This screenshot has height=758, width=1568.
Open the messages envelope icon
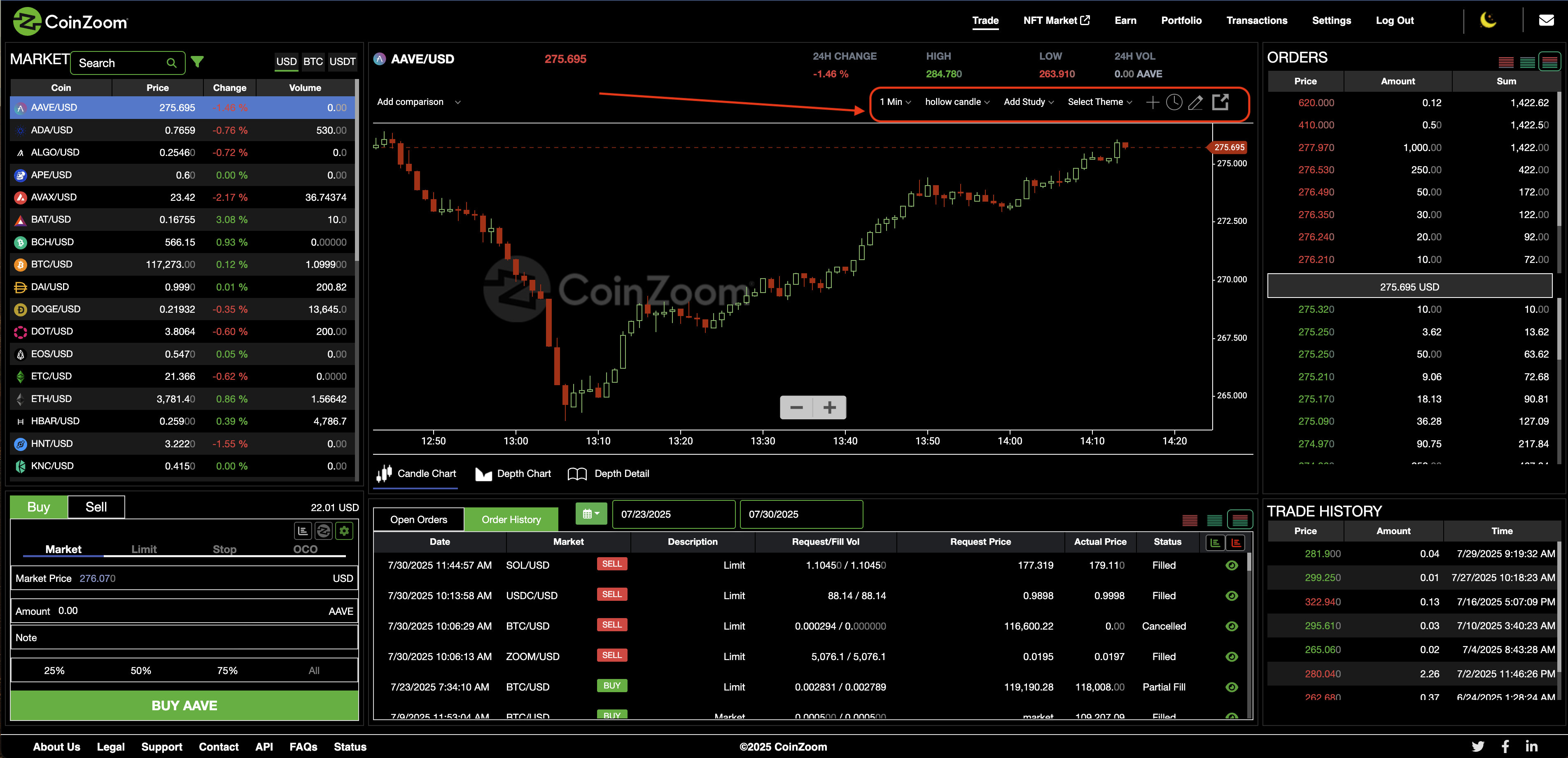1546,20
